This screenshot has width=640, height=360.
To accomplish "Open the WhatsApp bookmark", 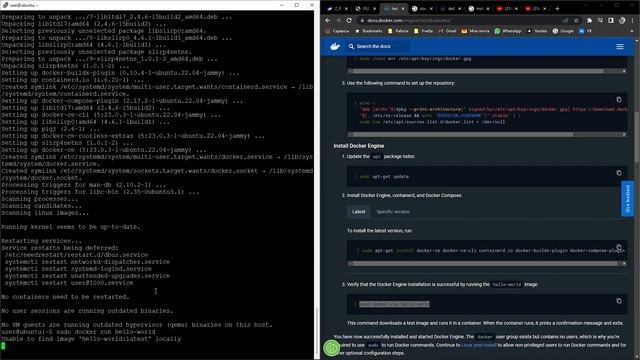I will click(507, 31).
